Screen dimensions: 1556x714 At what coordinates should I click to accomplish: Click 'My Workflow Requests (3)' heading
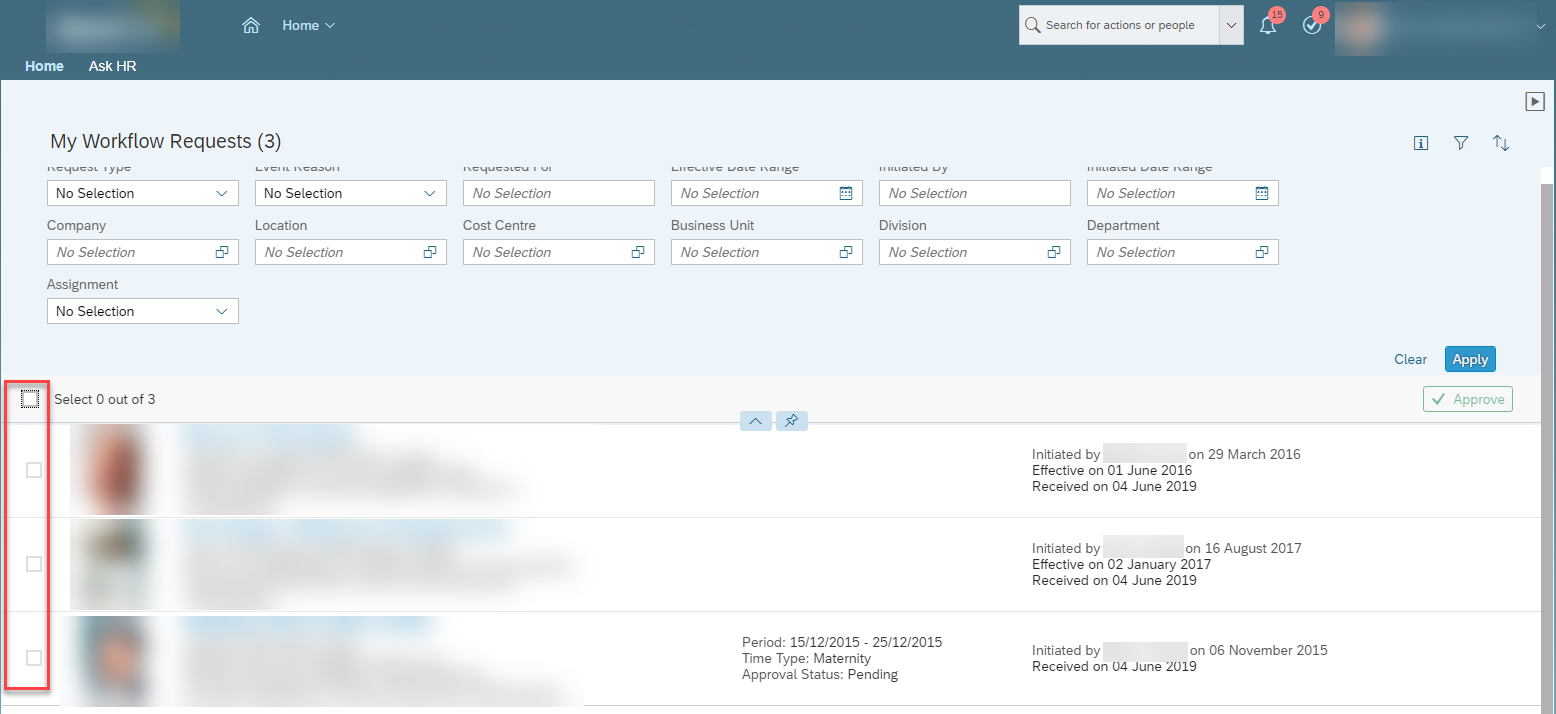(166, 141)
